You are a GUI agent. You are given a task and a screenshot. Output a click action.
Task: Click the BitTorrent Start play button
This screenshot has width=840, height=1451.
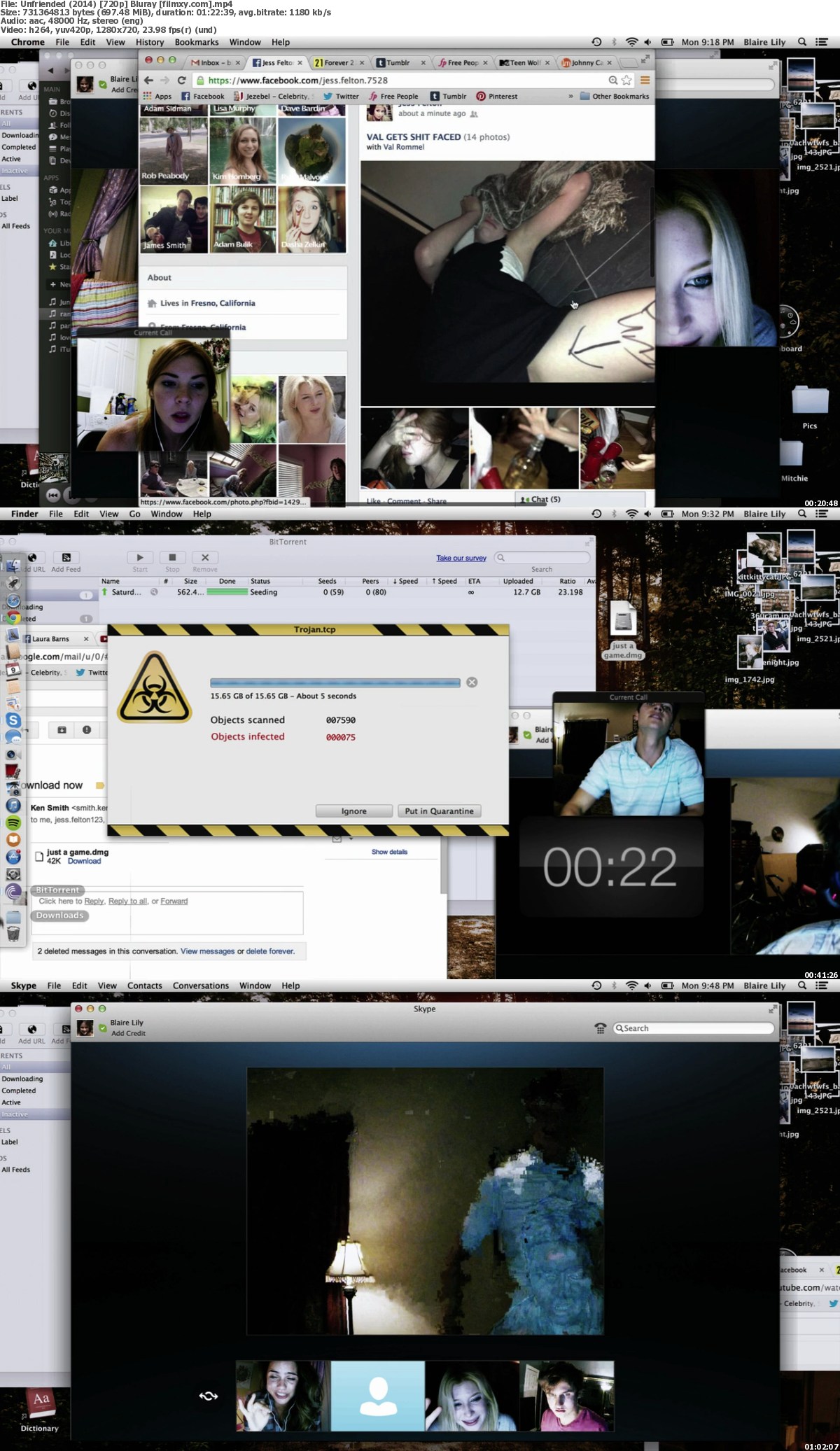pyautogui.click(x=140, y=557)
